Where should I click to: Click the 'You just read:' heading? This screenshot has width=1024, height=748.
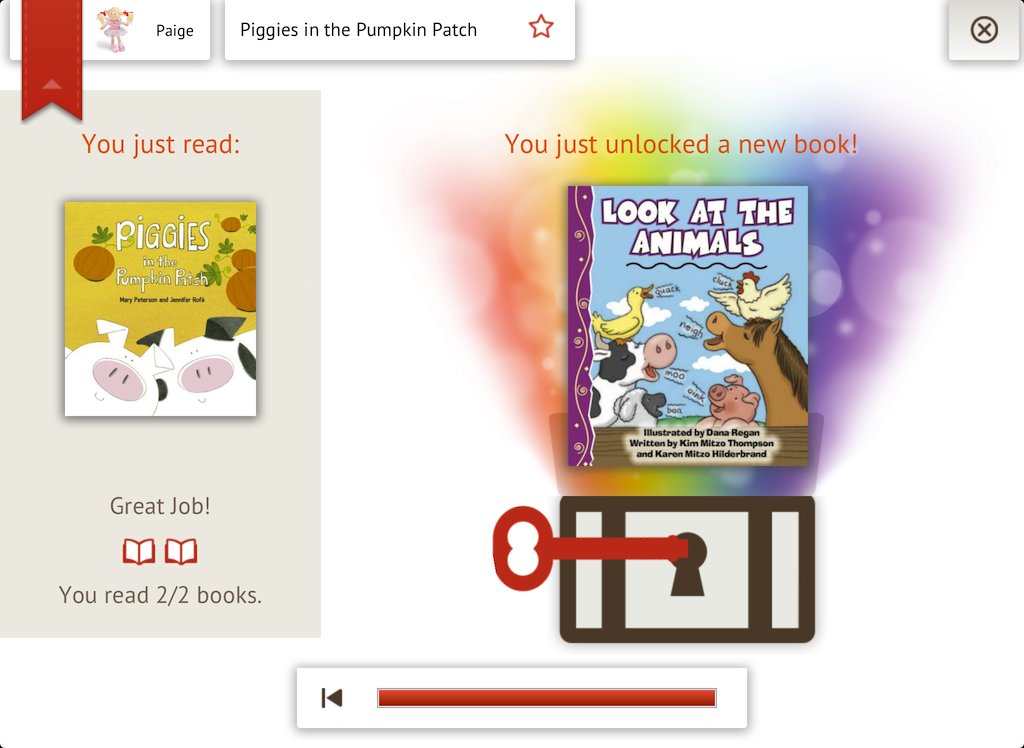click(x=161, y=144)
